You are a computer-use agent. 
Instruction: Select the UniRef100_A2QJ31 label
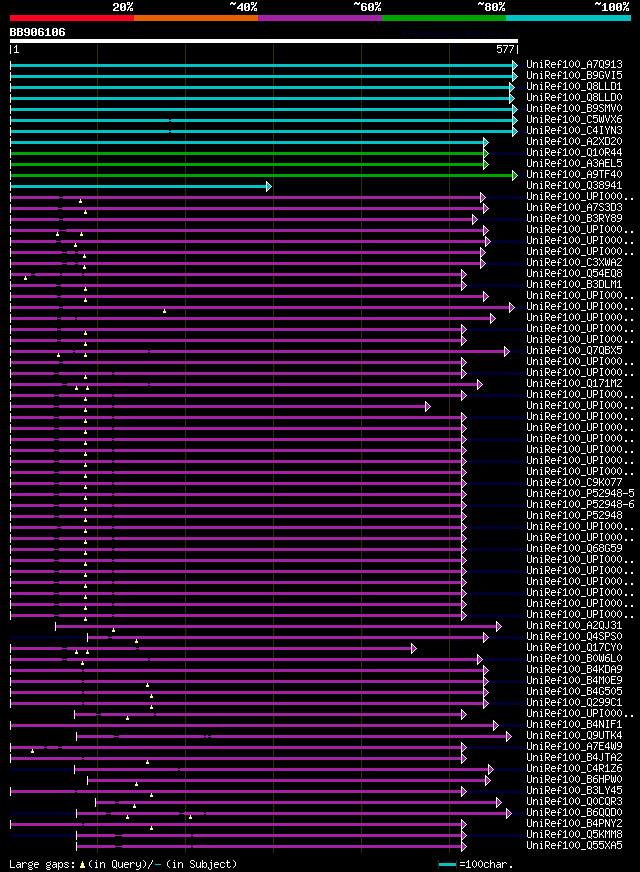click(x=574, y=626)
